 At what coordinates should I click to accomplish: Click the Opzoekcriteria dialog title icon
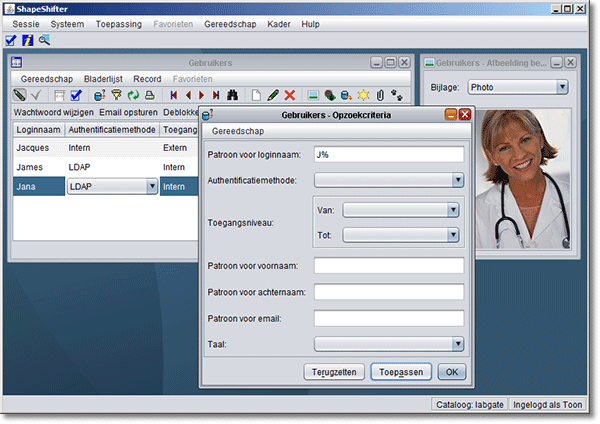207,114
